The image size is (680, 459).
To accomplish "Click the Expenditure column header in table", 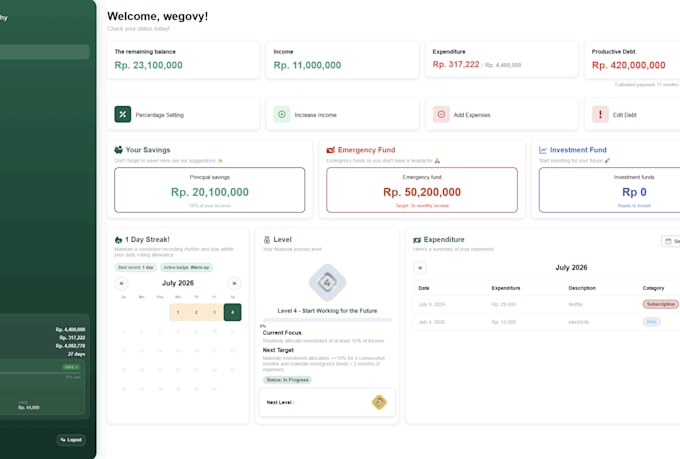I will (x=506, y=288).
